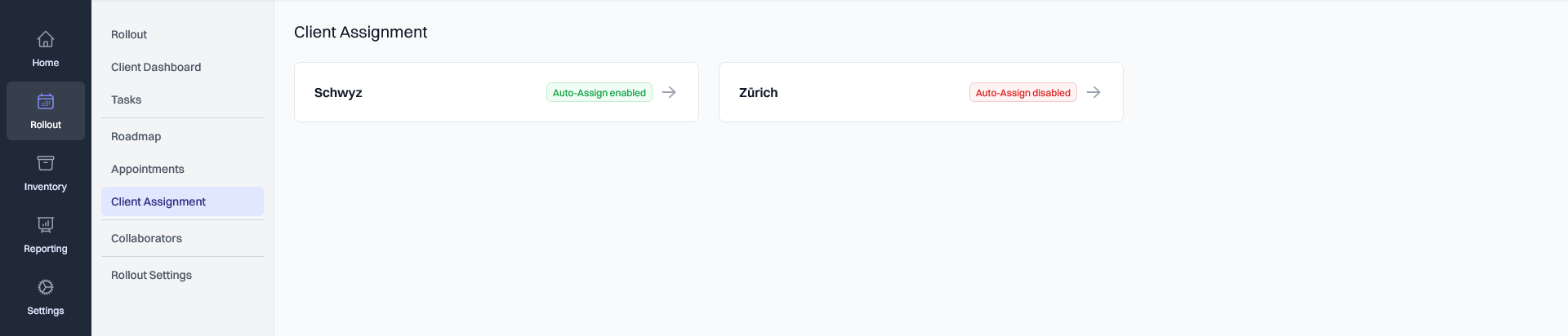The height and width of the screenshot is (336, 1568).
Task: Click the arrow icon on Schwyz card
Action: pos(669,92)
